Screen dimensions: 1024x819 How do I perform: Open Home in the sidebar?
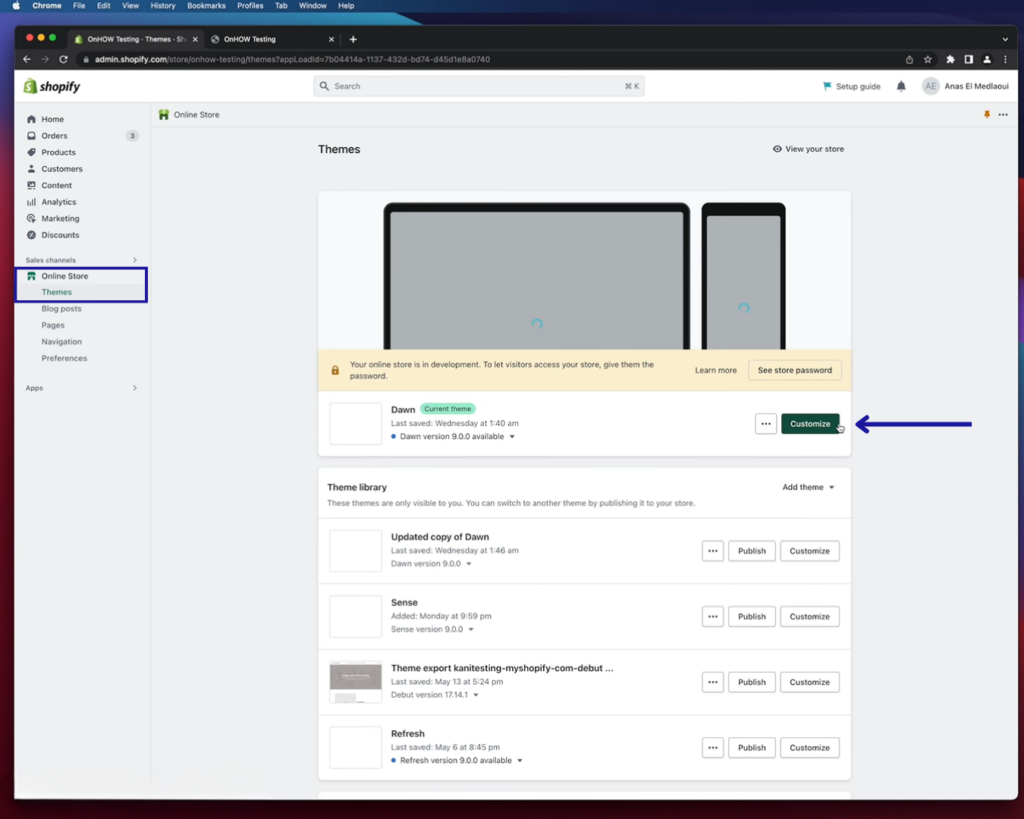(52, 119)
